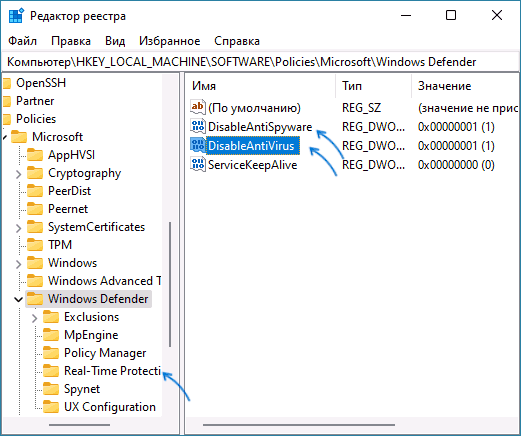
Task: Click the TPM folder icon
Action: pyautogui.click(x=35, y=245)
